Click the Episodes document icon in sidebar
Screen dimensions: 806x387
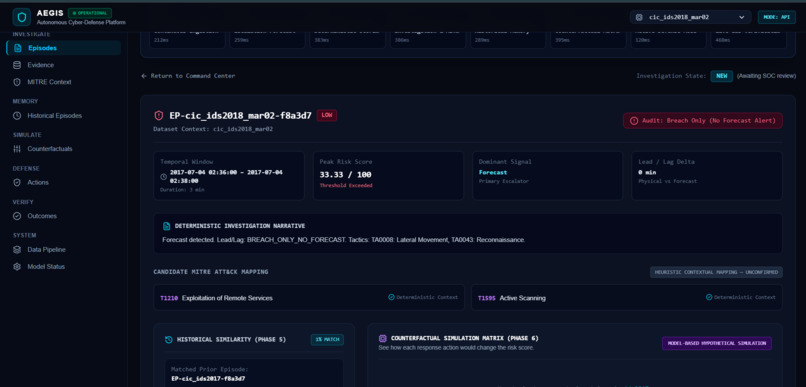pyautogui.click(x=17, y=48)
